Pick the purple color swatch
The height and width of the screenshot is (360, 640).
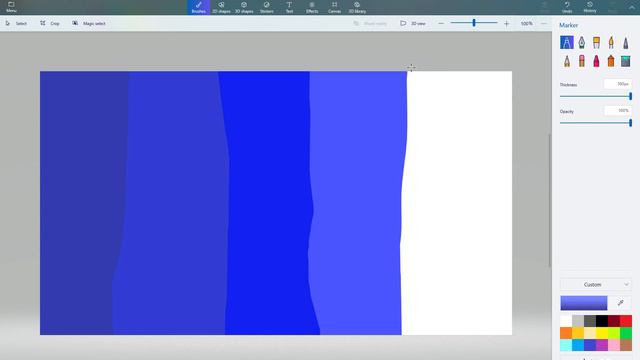(602, 345)
